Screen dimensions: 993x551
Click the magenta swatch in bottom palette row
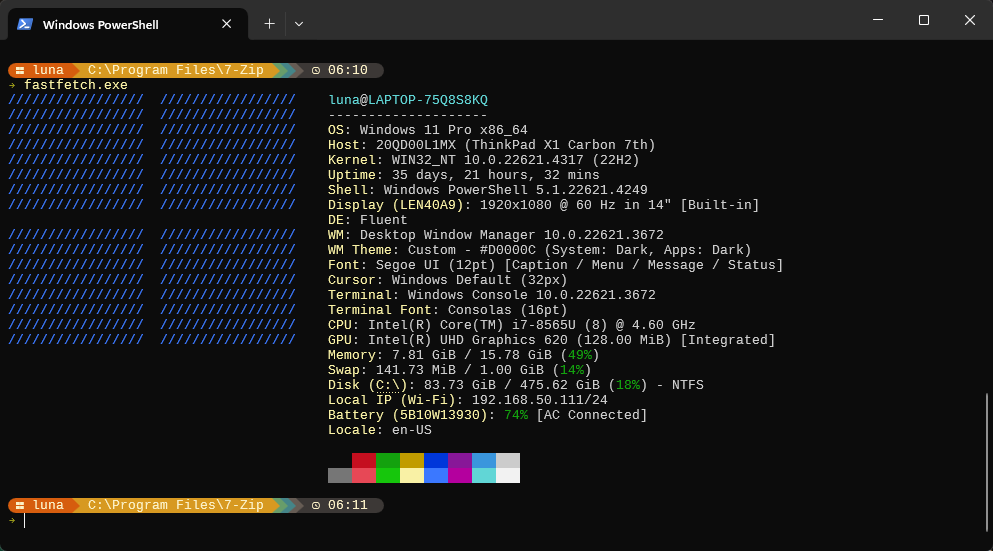[x=460, y=476]
